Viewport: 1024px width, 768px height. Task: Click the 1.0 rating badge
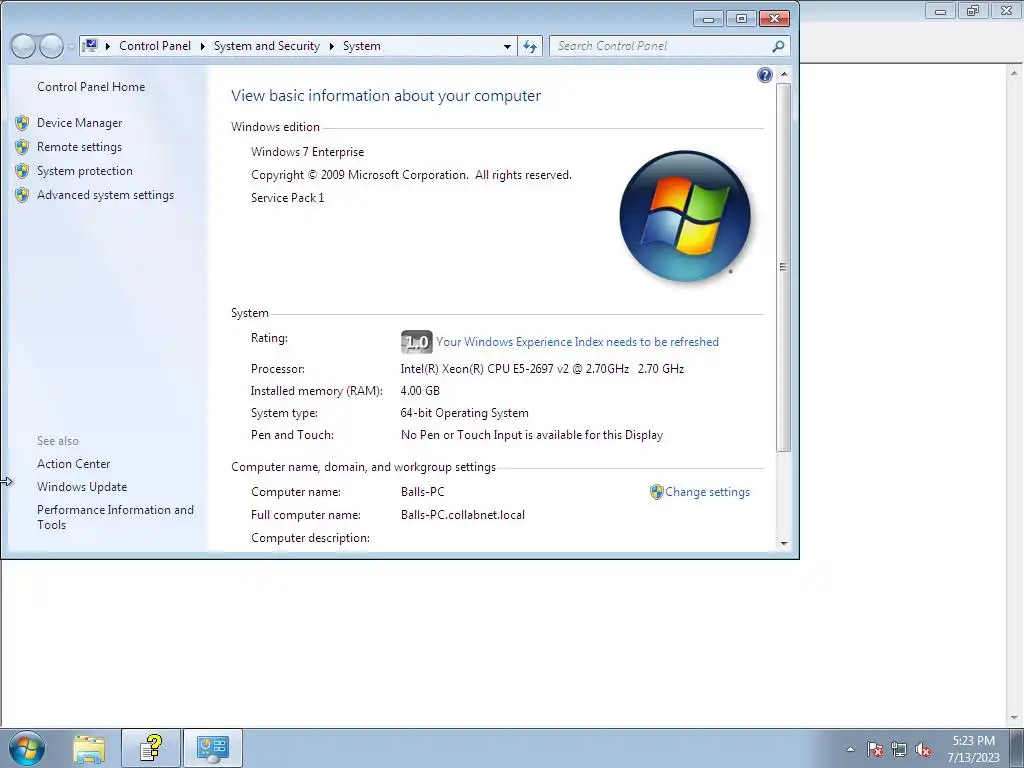[x=417, y=342]
